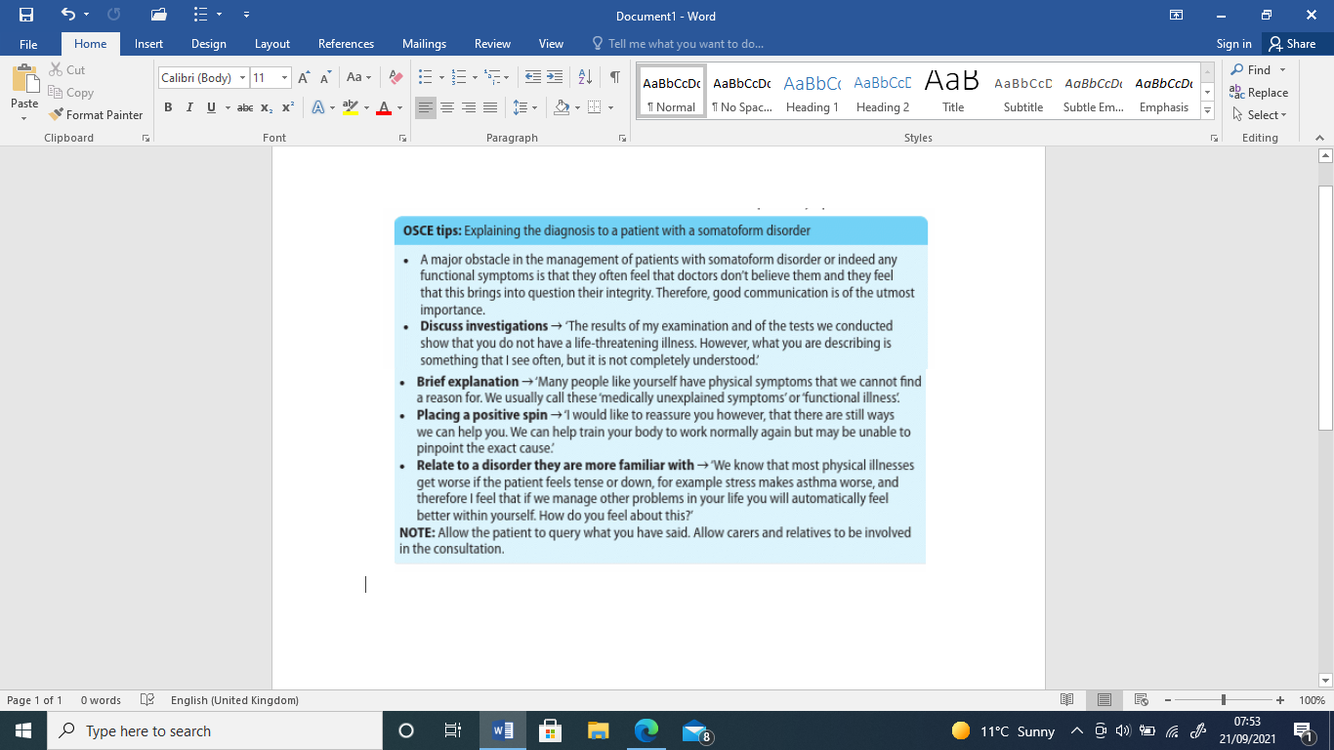The height and width of the screenshot is (750, 1334).
Task: Click the Sort A-Z icon
Action: (x=586, y=78)
